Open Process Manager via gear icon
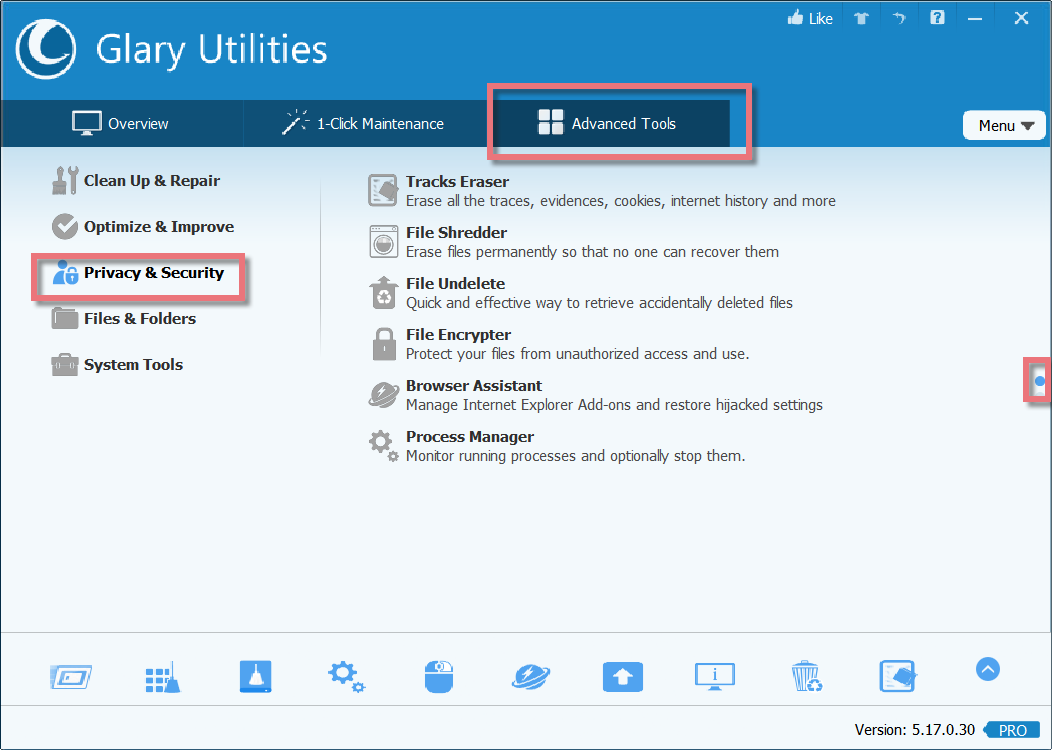 point(383,445)
